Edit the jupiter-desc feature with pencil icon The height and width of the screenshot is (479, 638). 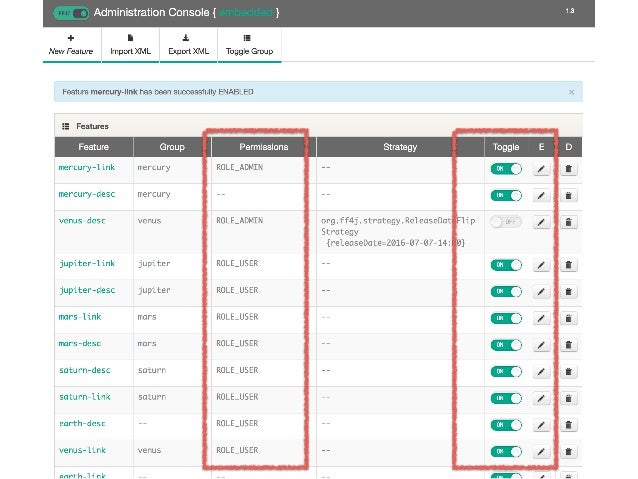pos(541,292)
